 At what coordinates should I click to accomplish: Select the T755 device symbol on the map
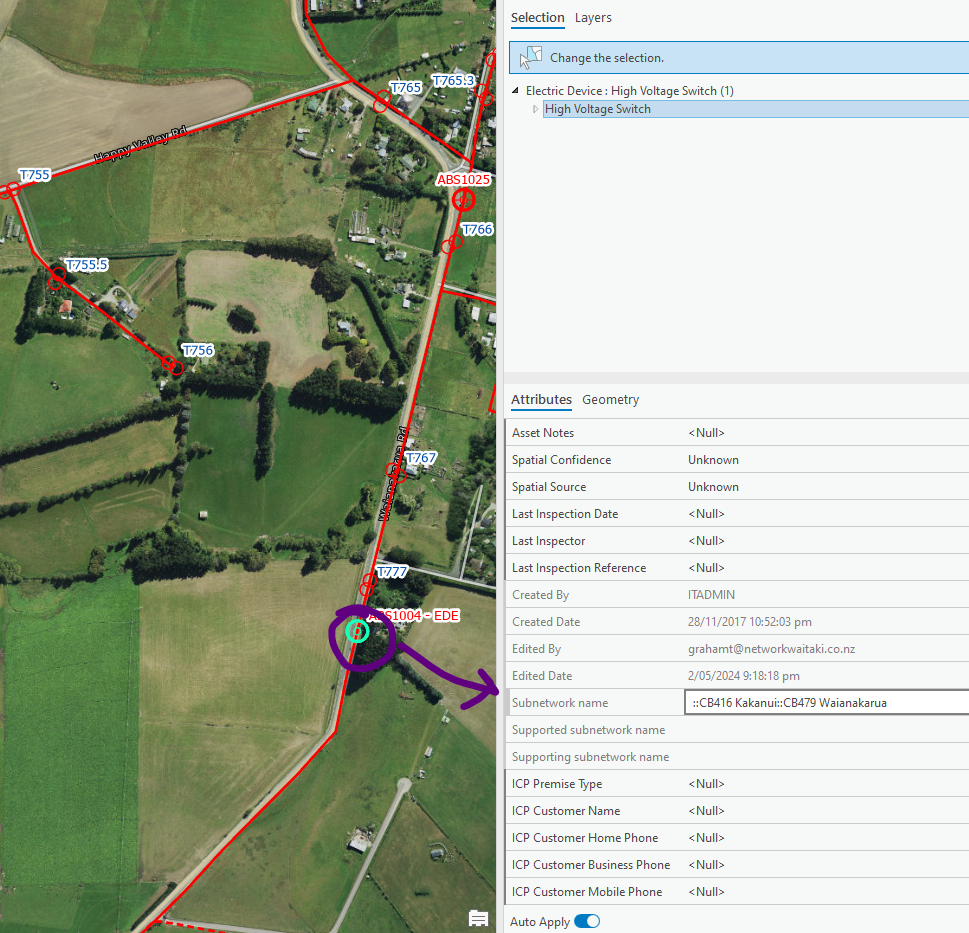[x=12, y=189]
